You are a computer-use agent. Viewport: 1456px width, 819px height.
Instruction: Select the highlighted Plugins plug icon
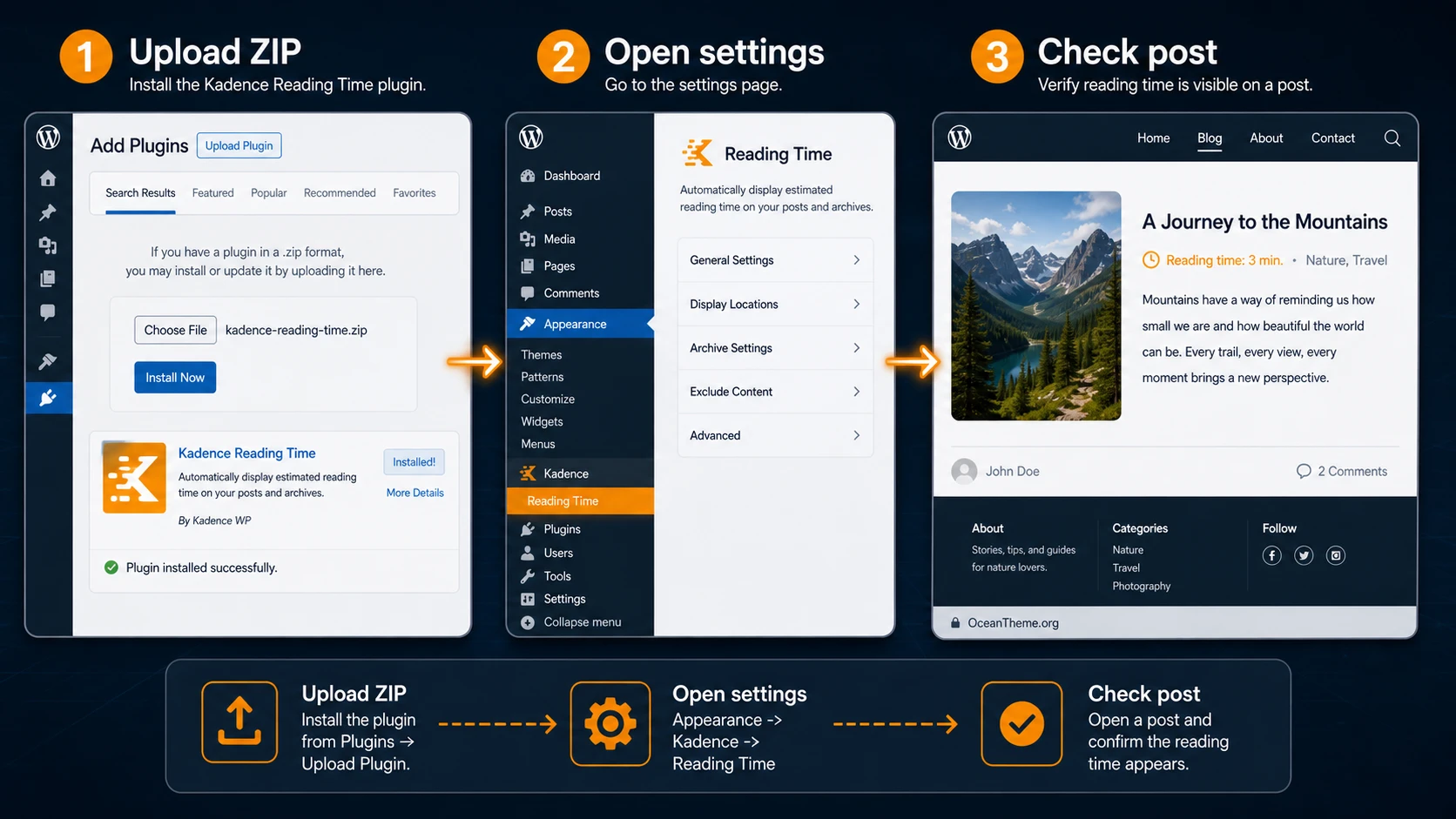click(49, 398)
